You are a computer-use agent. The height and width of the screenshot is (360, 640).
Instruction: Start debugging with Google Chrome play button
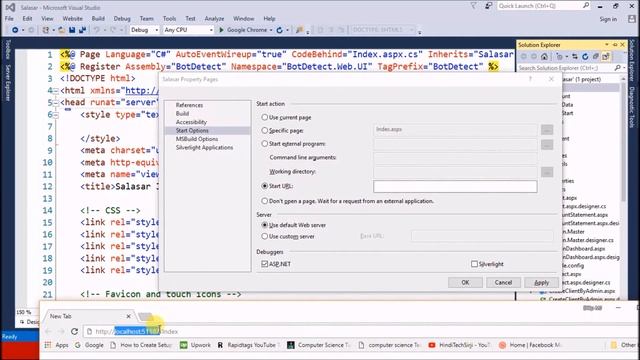pyautogui.click(x=244, y=30)
